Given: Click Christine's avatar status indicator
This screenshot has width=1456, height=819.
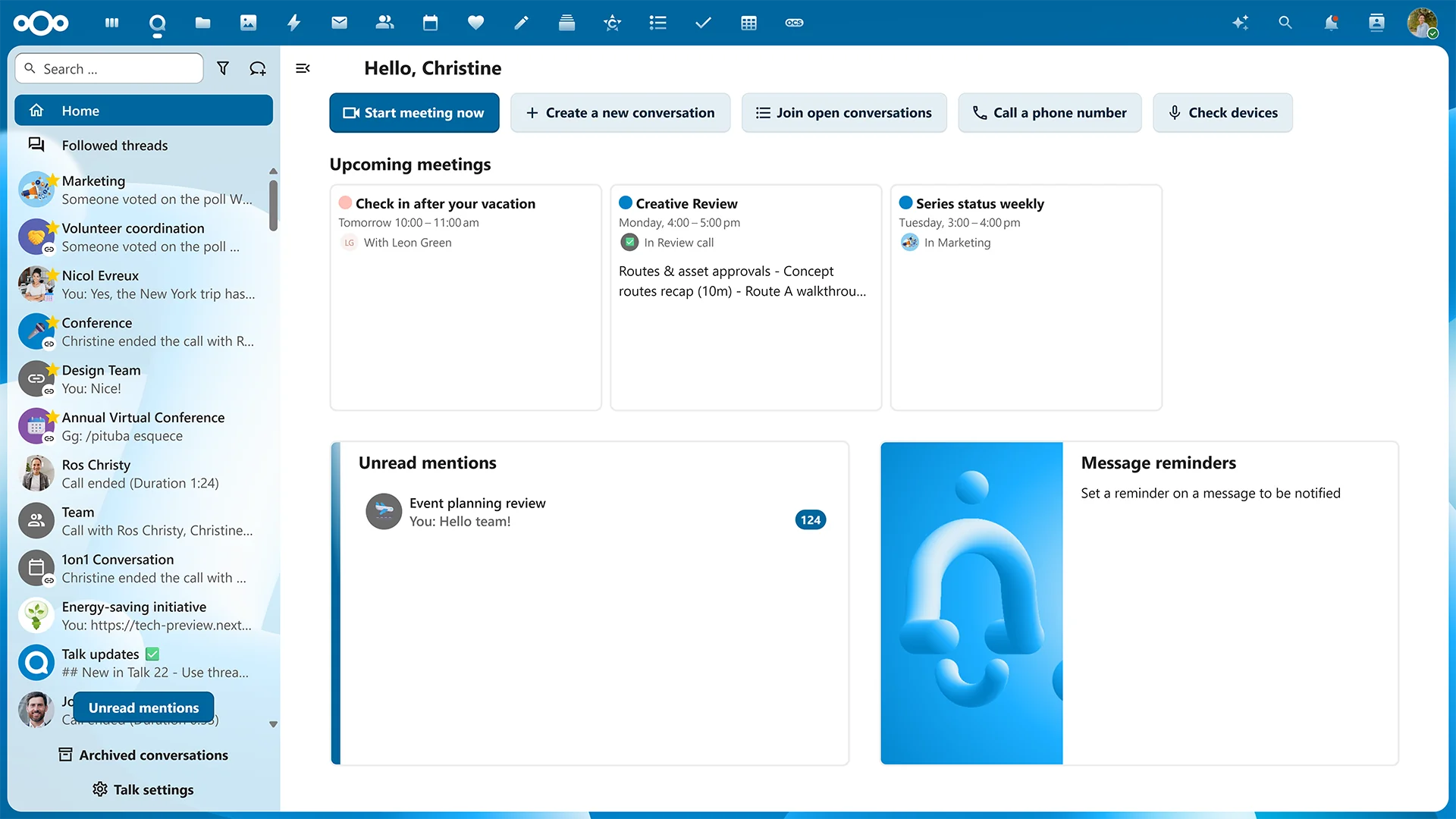Looking at the screenshot, I should pyautogui.click(x=1434, y=33).
